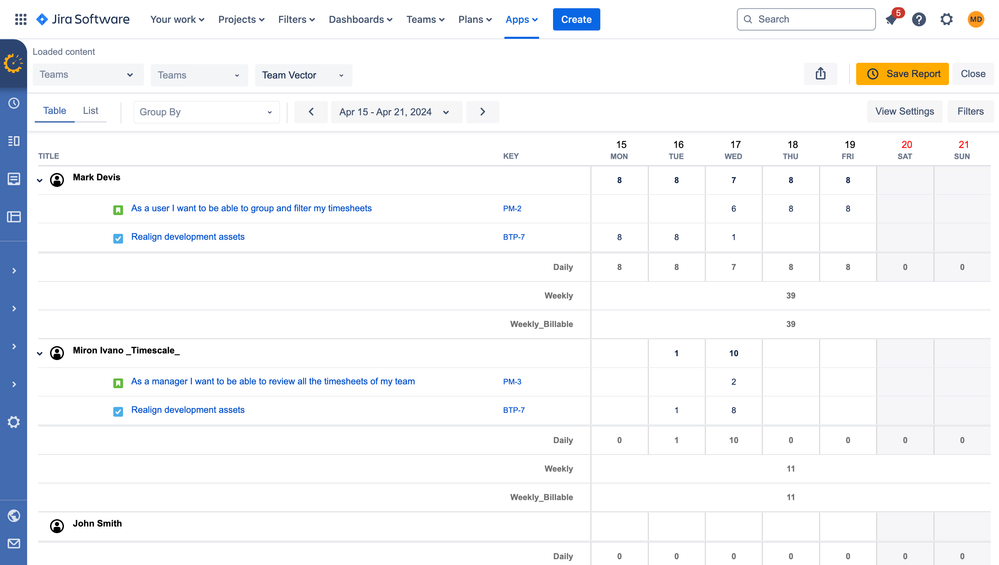
Task: Open 'As a user I want to be able to group' issue
Action: click(x=251, y=208)
